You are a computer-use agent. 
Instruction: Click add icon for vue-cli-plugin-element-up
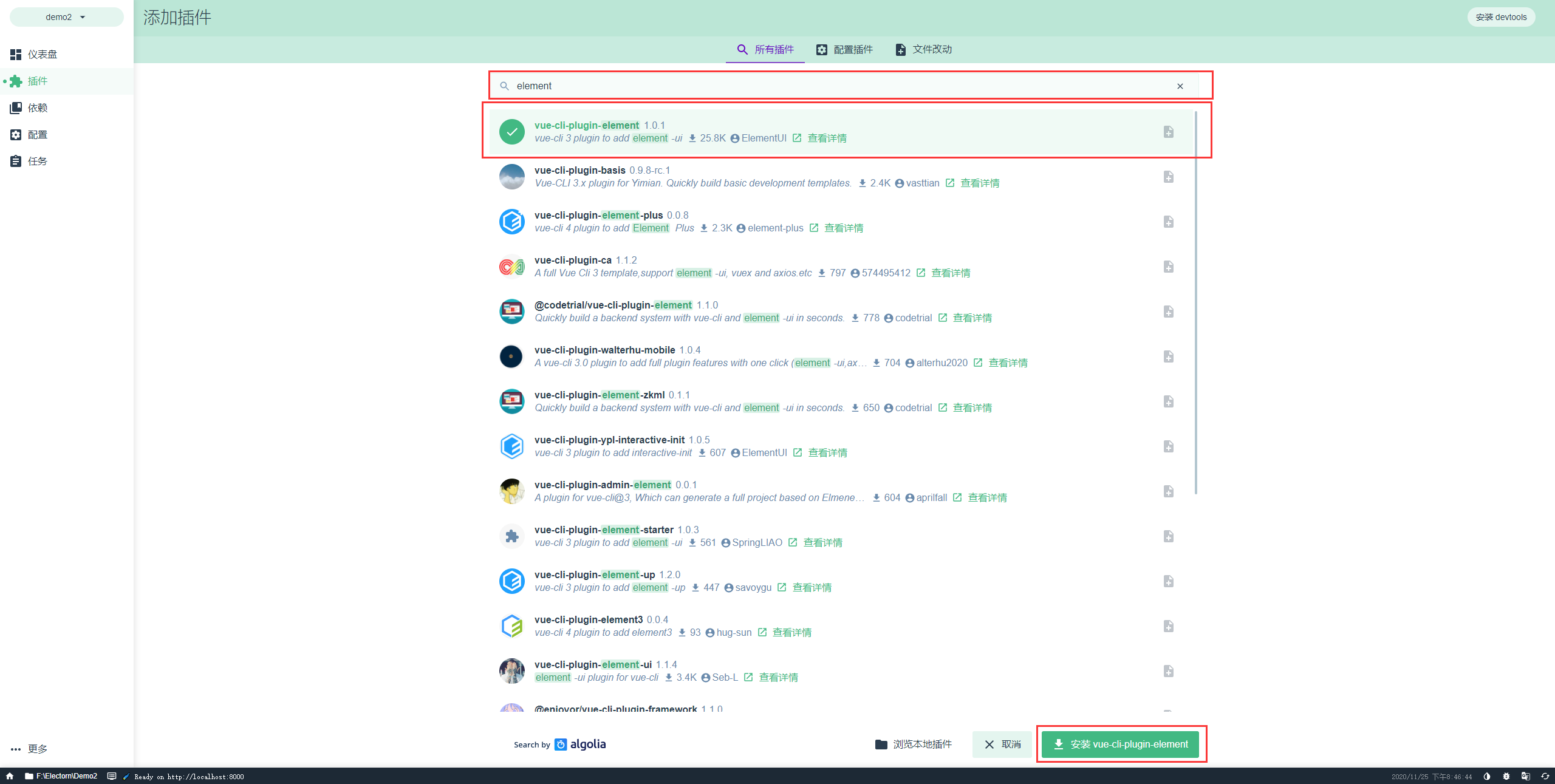click(1168, 581)
